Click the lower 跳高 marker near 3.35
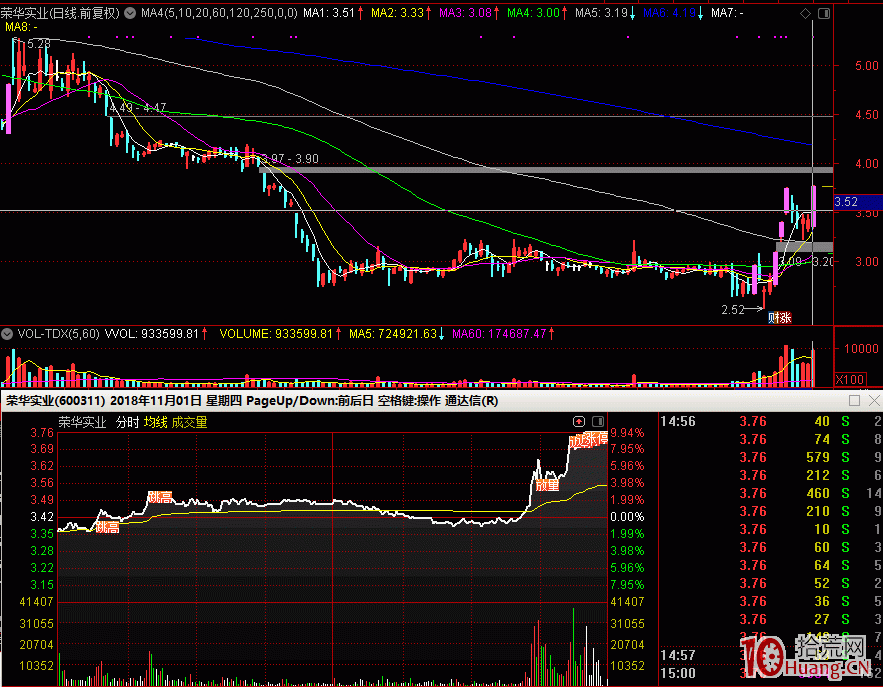The width and height of the screenshot is (883, 687). click(107, 528)
